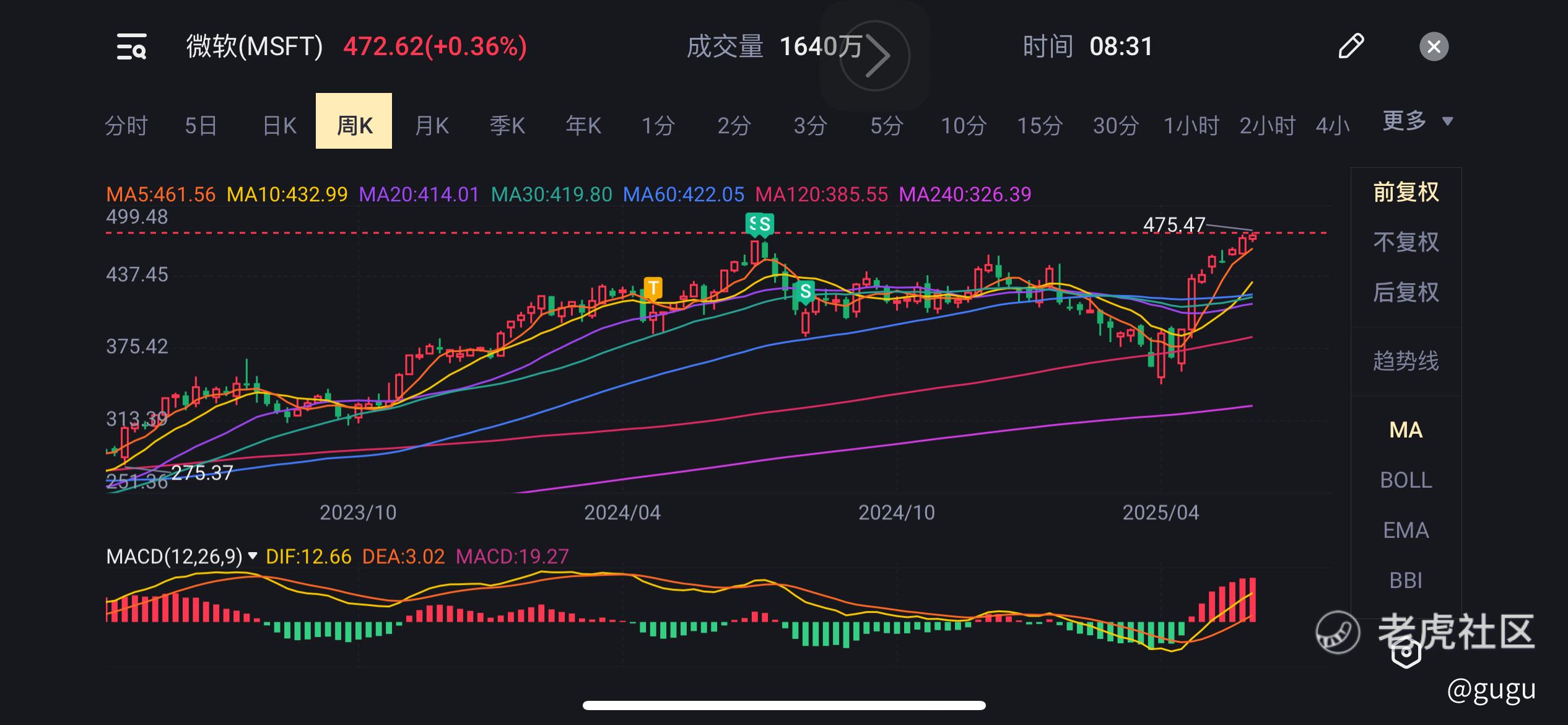1568x725 pixels.
Task: Select the 5分 five-minute interval
Action: point(887,126)
